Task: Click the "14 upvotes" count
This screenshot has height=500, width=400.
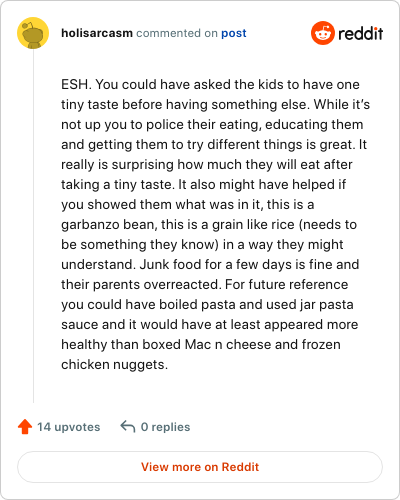Action: coord(68,427)
